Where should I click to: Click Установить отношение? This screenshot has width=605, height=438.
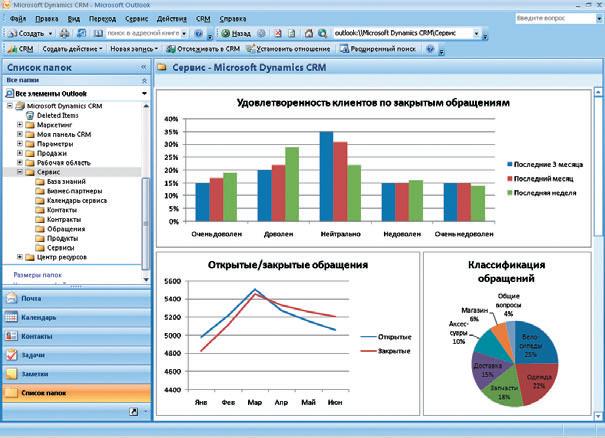click(x=289, y=49)
